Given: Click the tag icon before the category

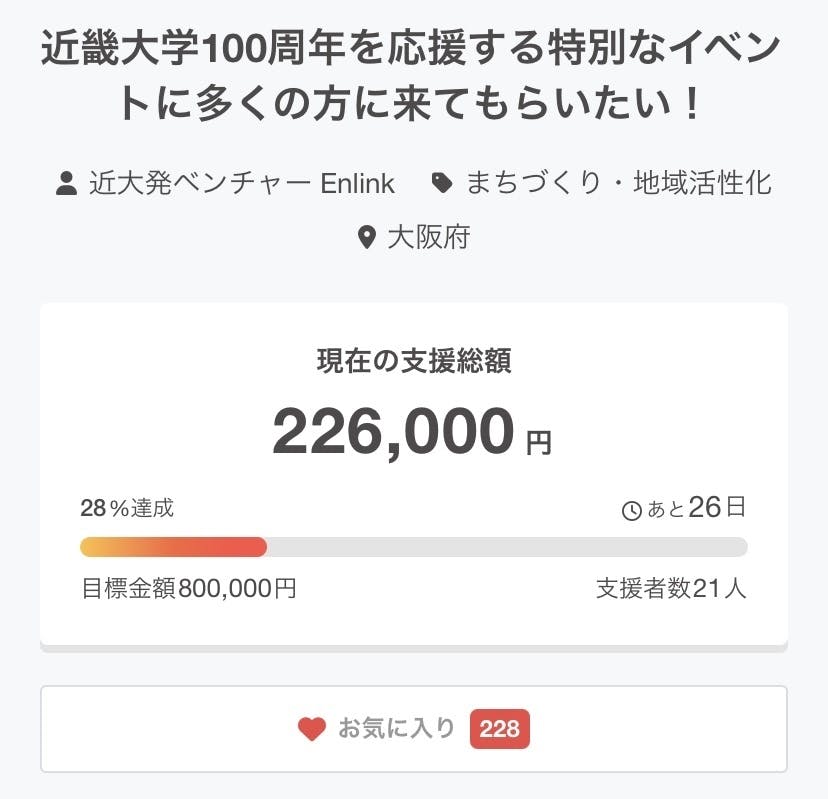Looking at the screenshot, I should click(441, 184).
